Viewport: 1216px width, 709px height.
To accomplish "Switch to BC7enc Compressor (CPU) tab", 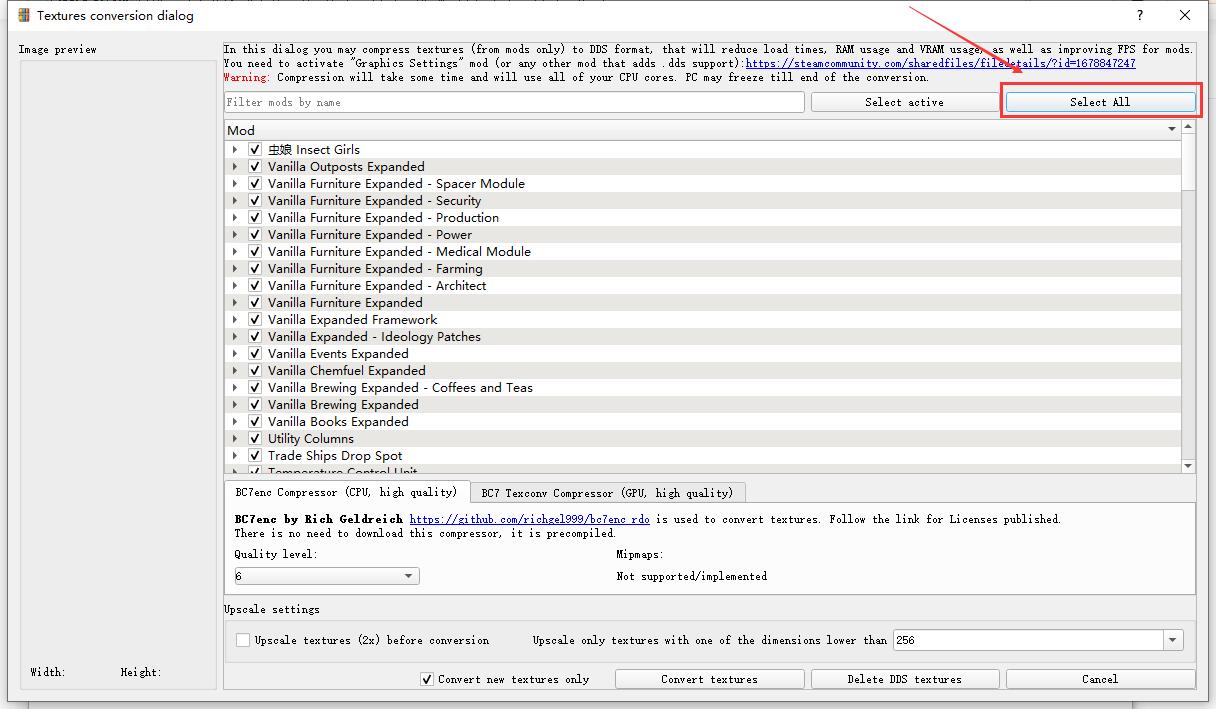I will point(346,492).
